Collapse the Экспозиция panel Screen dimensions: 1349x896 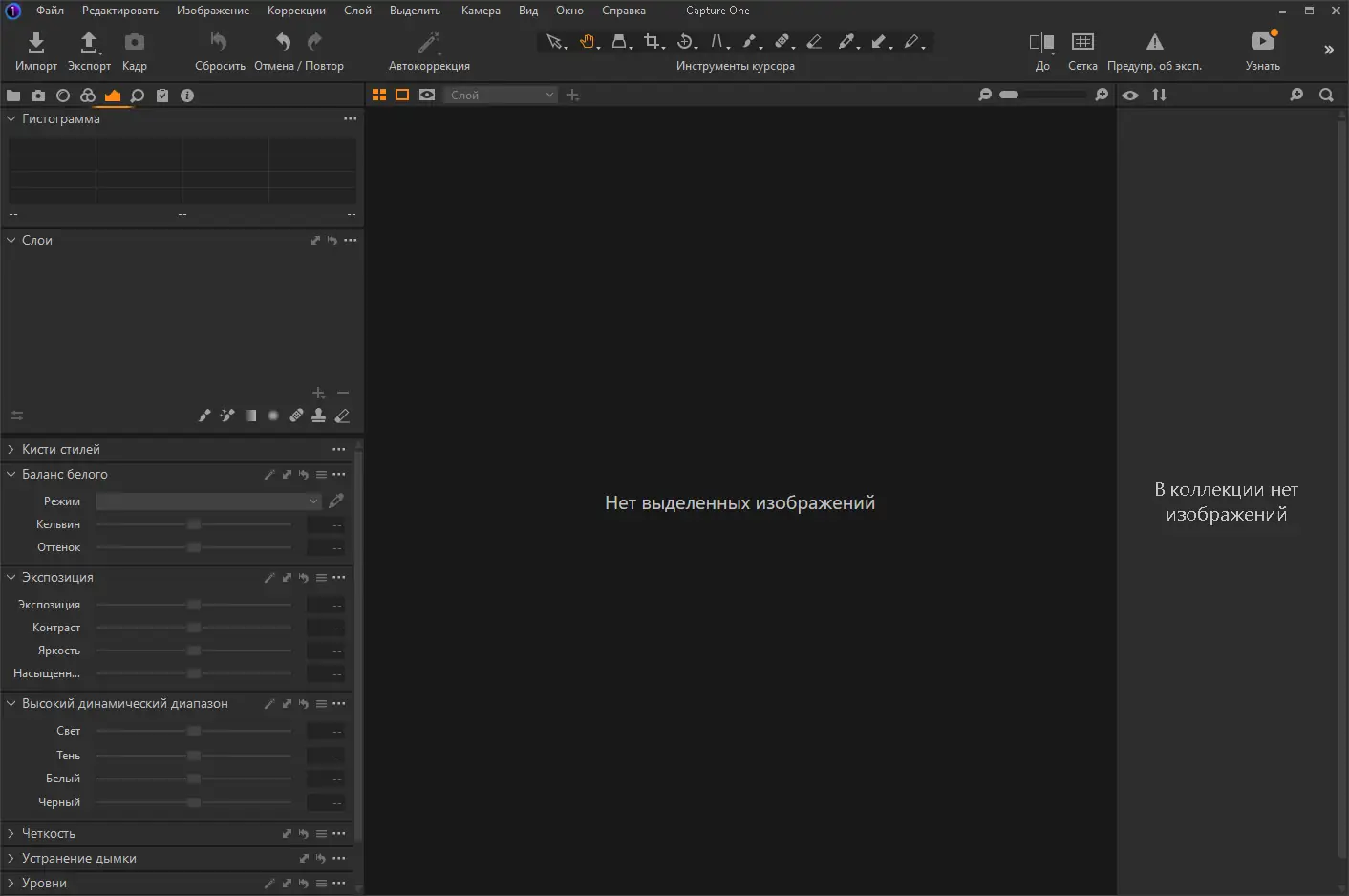(11, 577)
